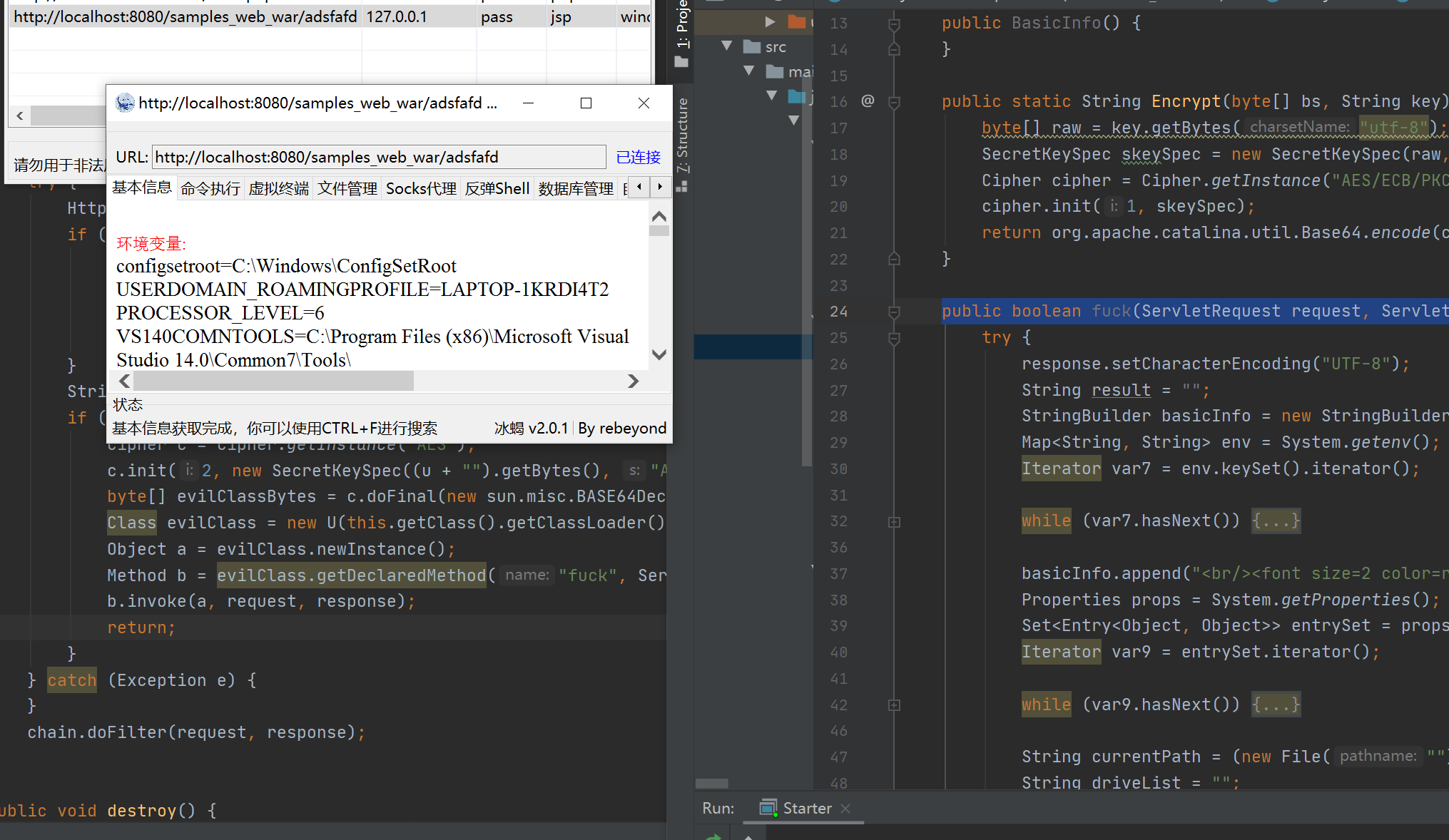Click the Starter run configuration icon
Image resolution: width=1449 pixels, height=840 pixels.
click(768, 808)
